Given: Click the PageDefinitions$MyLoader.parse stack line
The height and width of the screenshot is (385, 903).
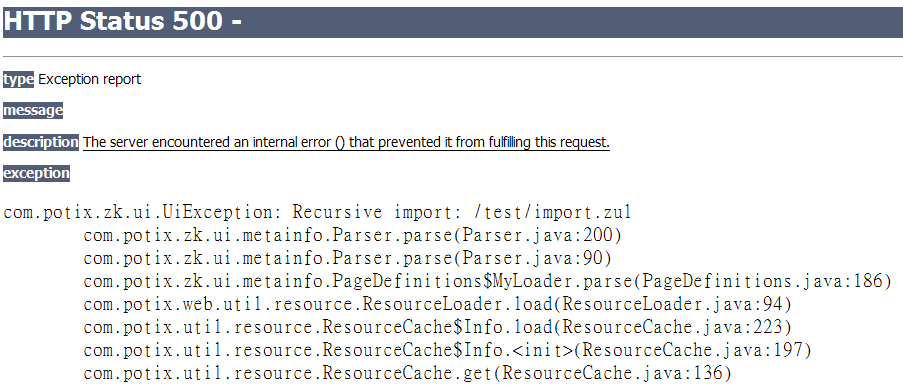Looking at the screenshot, I should point(488,281).
